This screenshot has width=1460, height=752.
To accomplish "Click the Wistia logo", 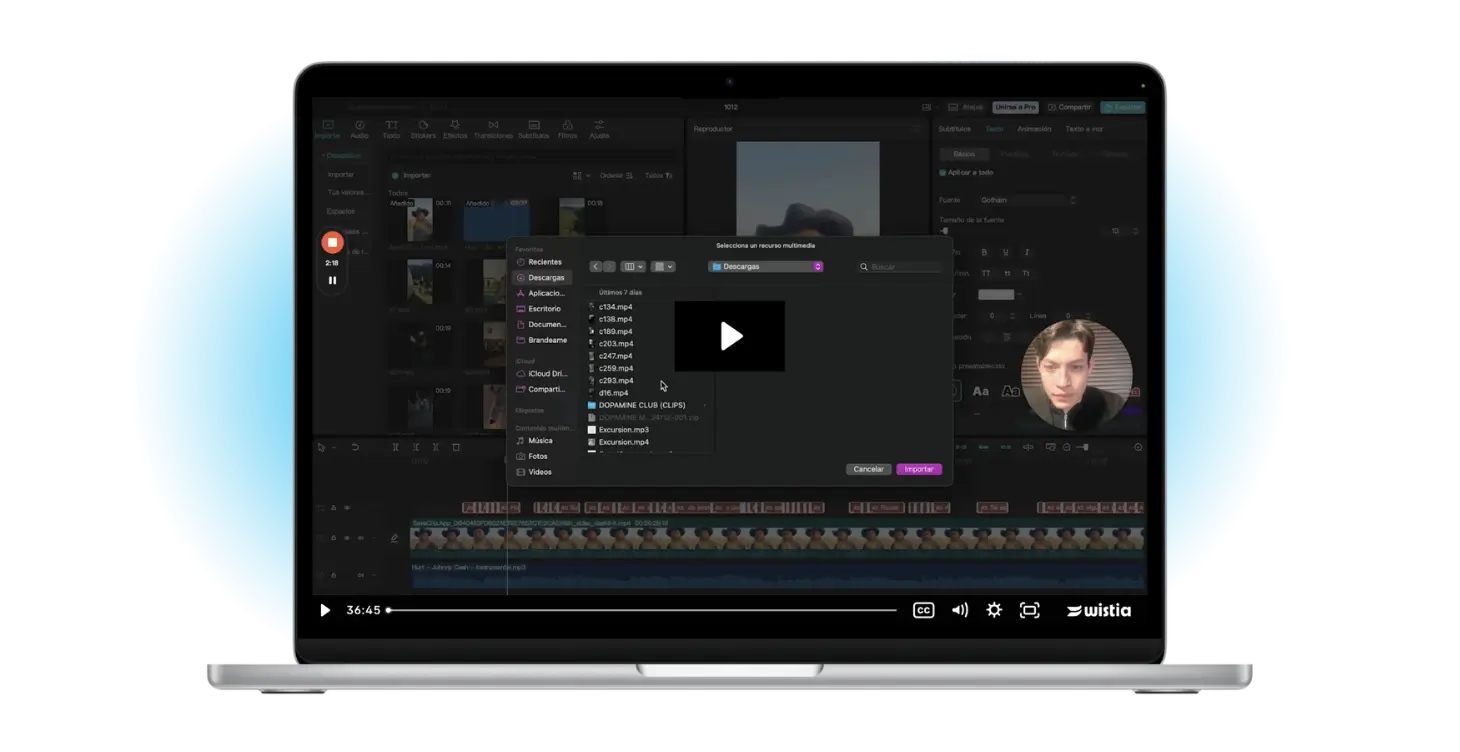I will coord(1099,610).
